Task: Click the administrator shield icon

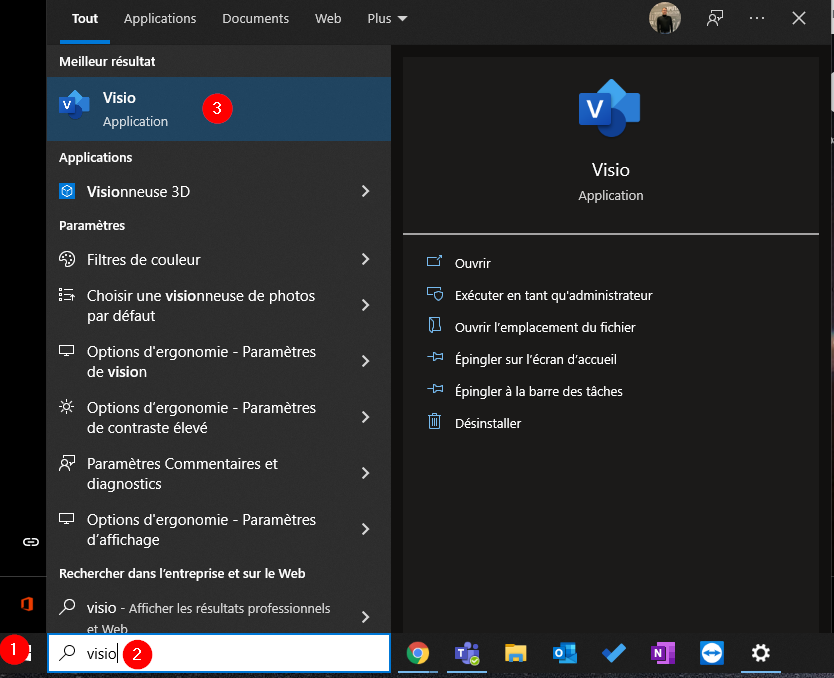Action: pyautogui.click(x=435, y=294)
